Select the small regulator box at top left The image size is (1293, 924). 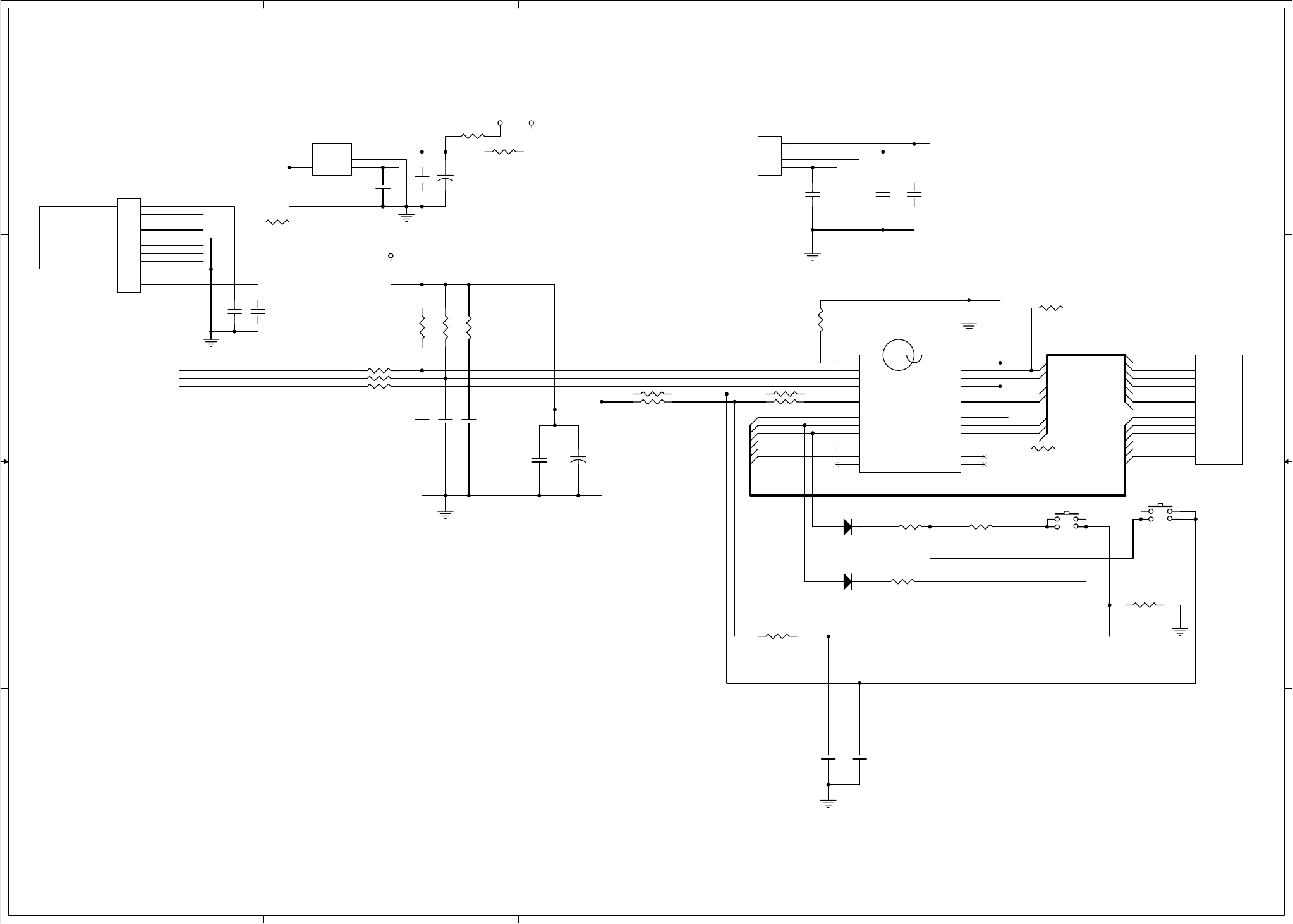(332, 159)
